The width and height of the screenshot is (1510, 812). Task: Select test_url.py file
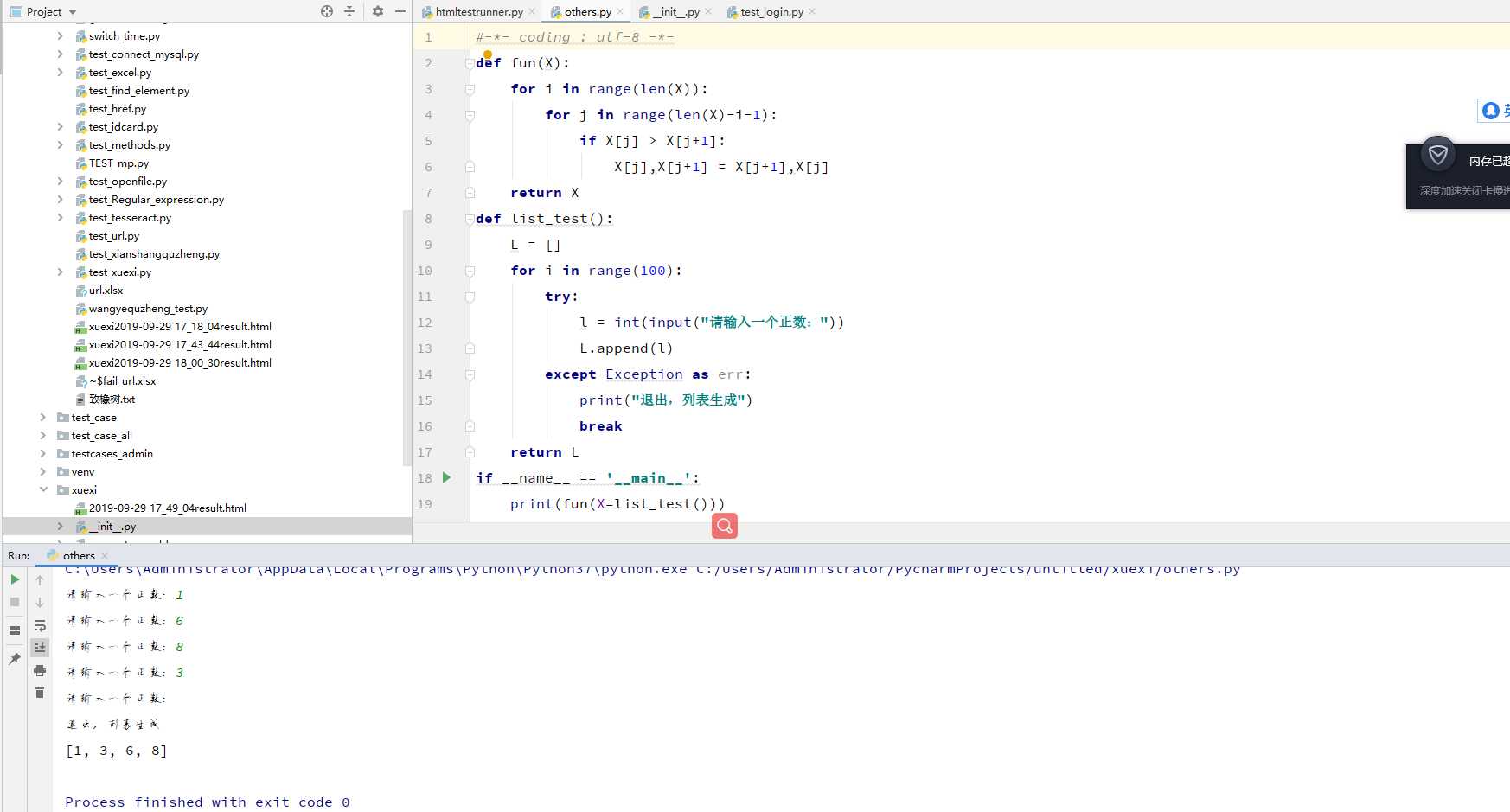(113, 236)
